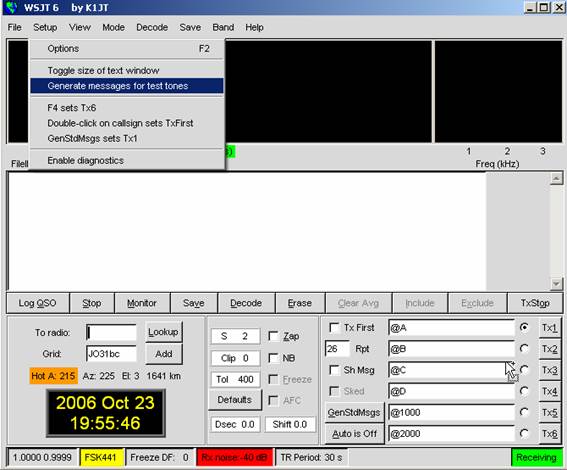567x470 pixels.
Task: Click the @A message text field
Action: click(x=451, y=328)
